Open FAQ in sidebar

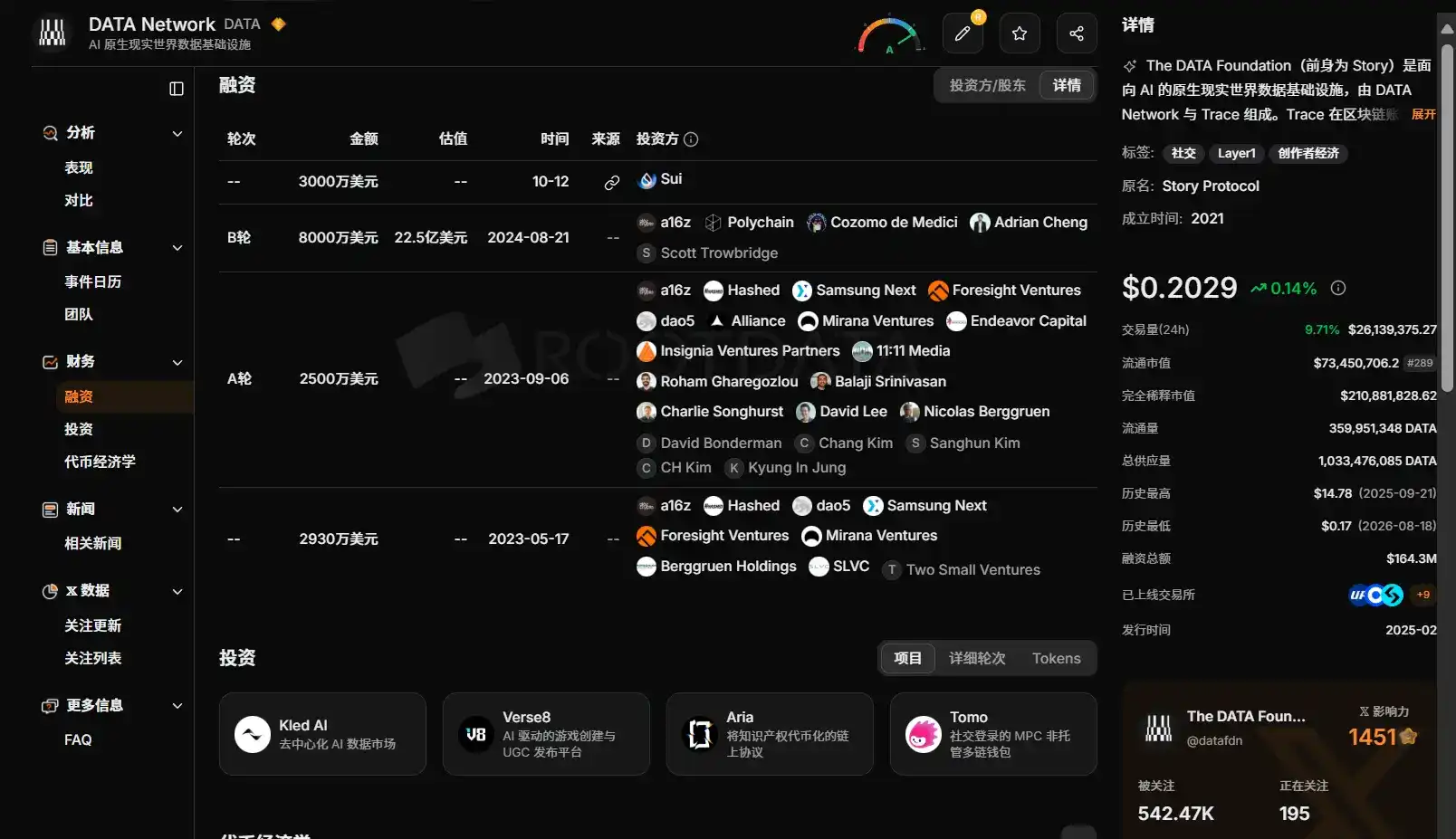[x=78, y=739]
